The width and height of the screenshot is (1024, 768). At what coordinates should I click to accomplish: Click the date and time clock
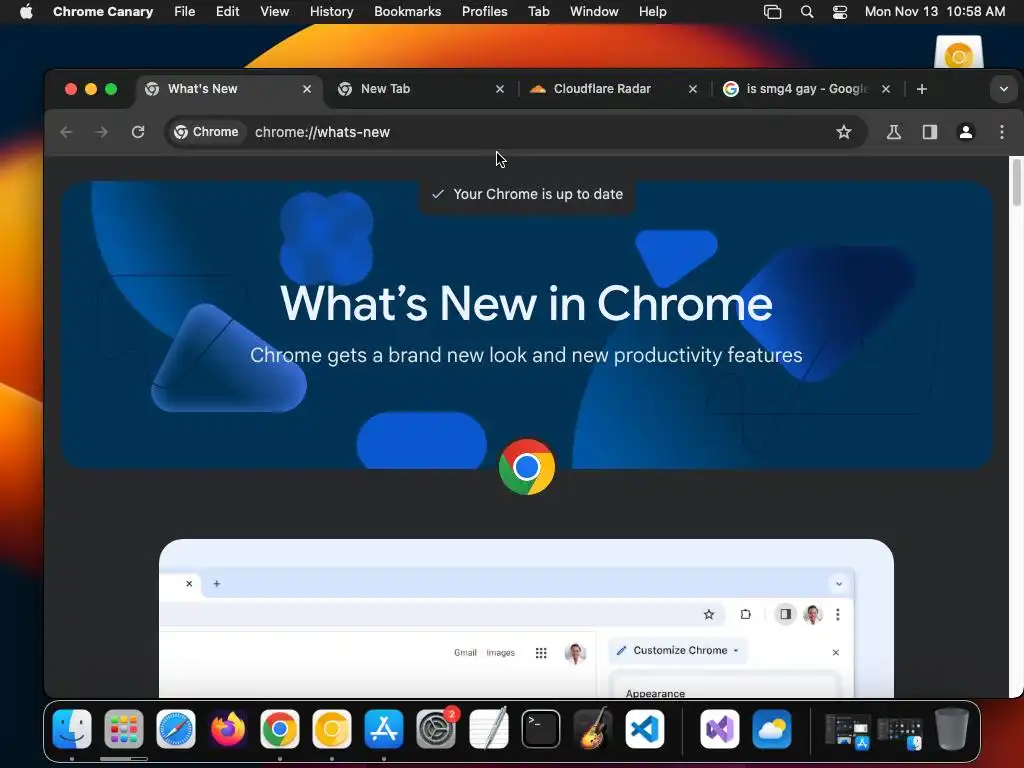(935, 12)
